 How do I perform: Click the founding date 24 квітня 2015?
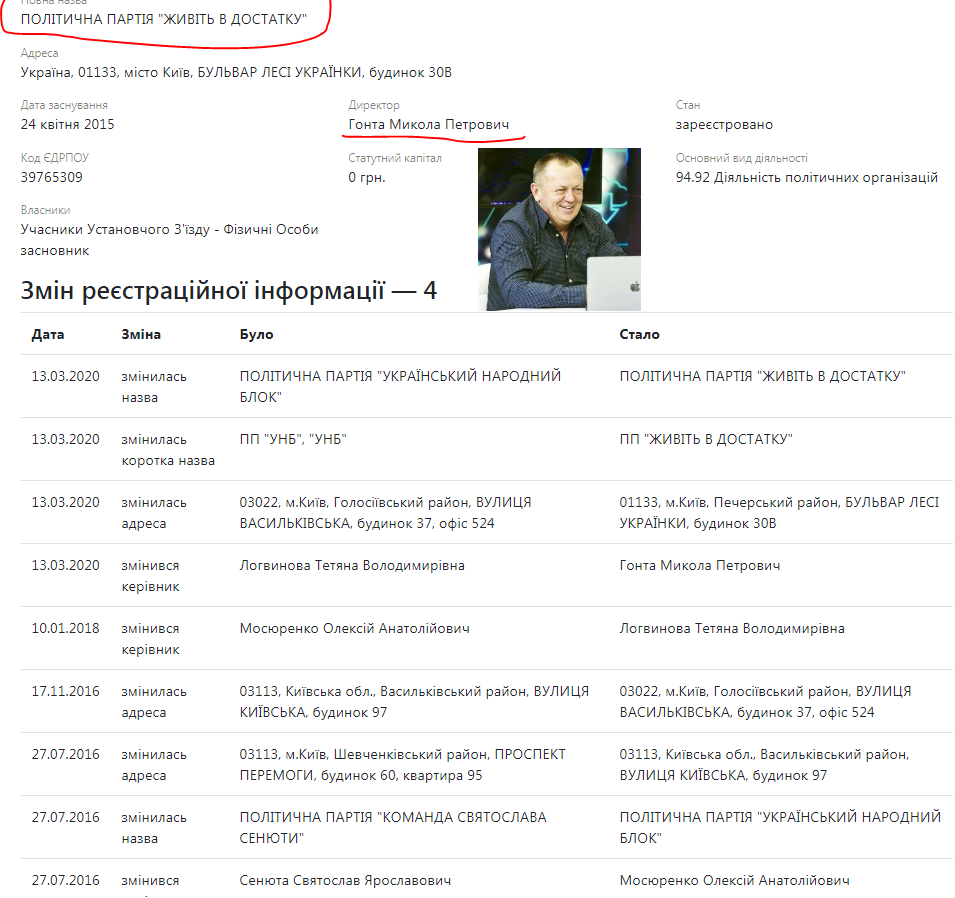click(x=68, y=124)
